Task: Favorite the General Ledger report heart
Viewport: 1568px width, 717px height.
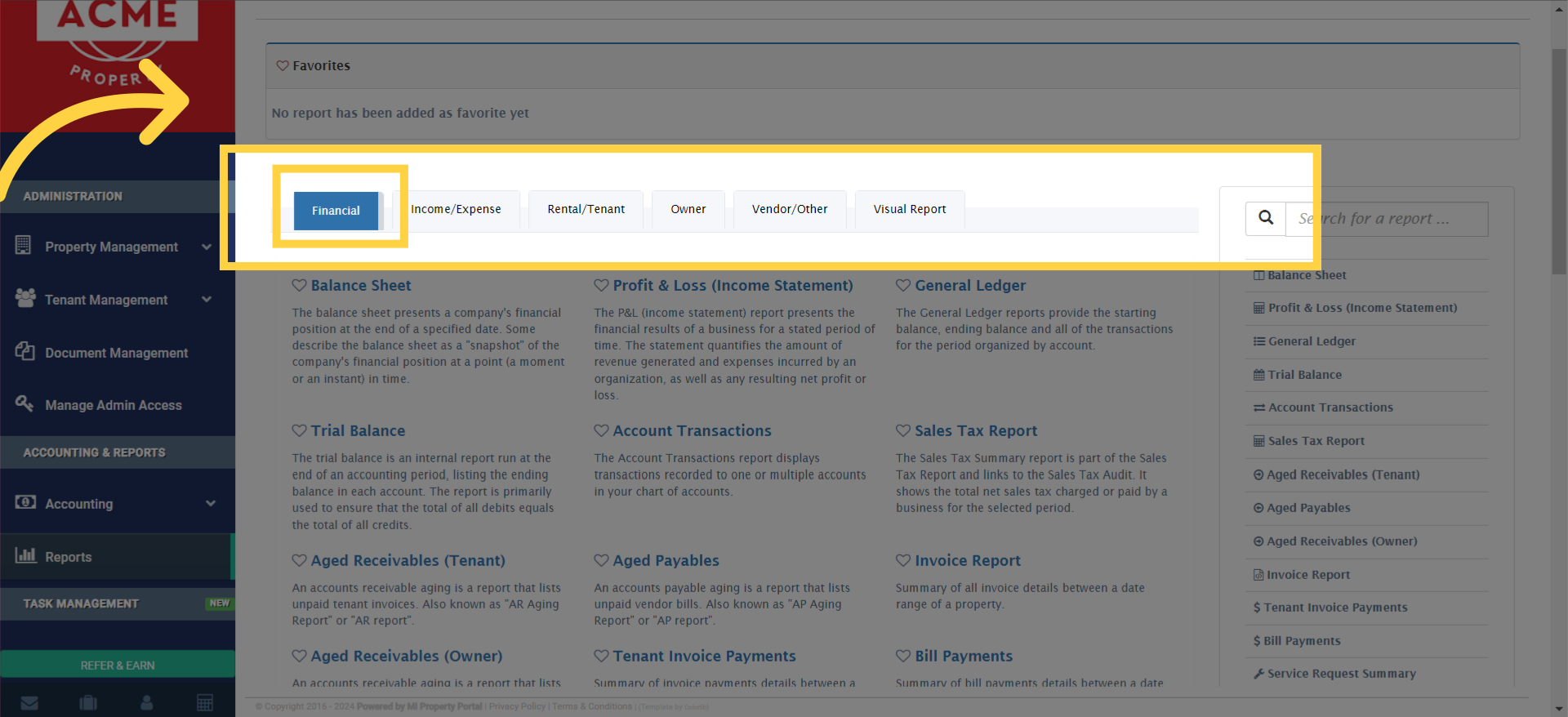Action: [903, 285]
